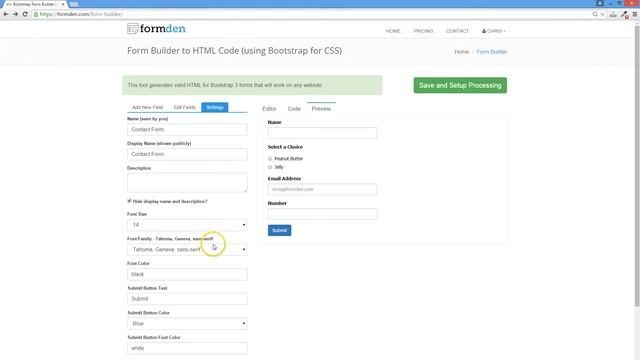
Task: Click the preview Name input field
Action: (x=322, y=133)
